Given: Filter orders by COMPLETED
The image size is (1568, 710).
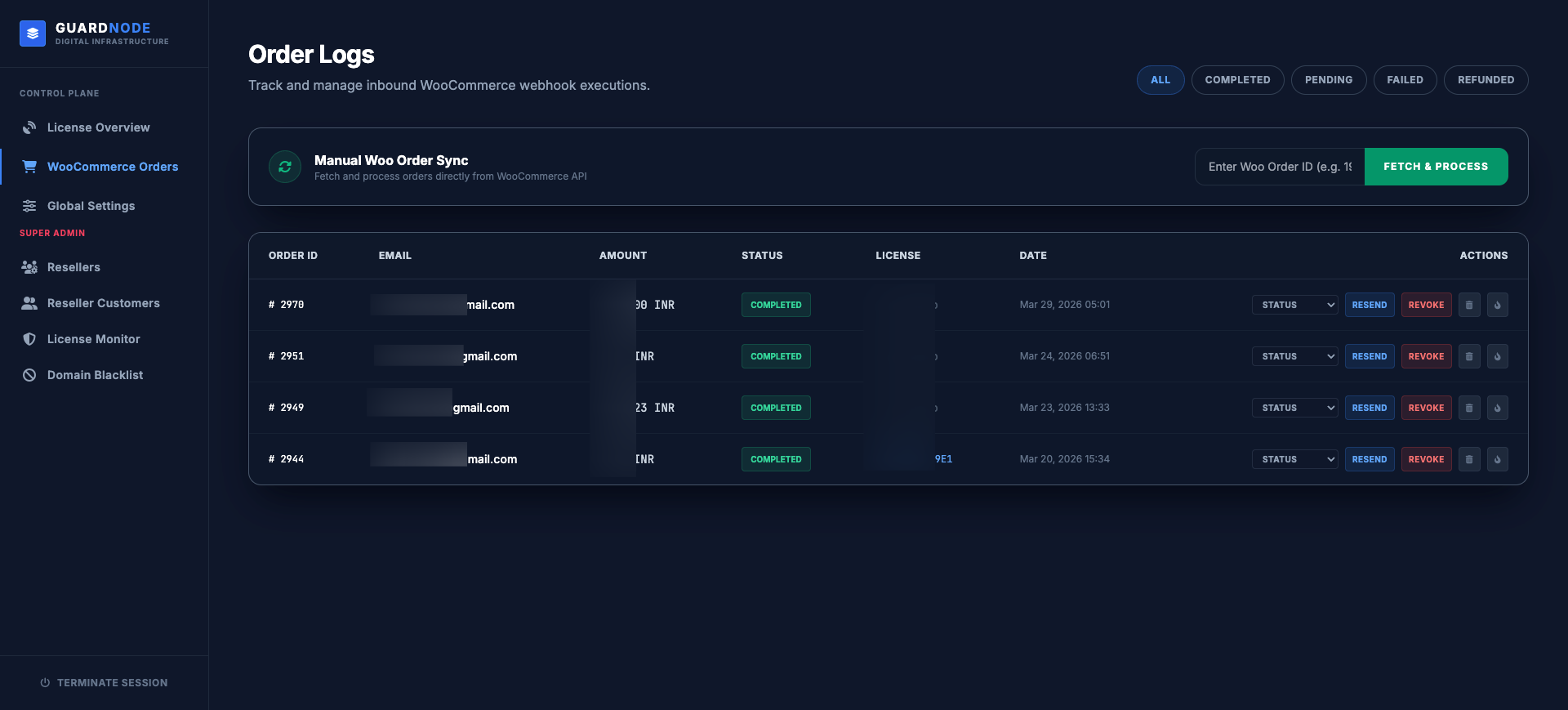Looking at the screenshot, I should click(1237, 80).
